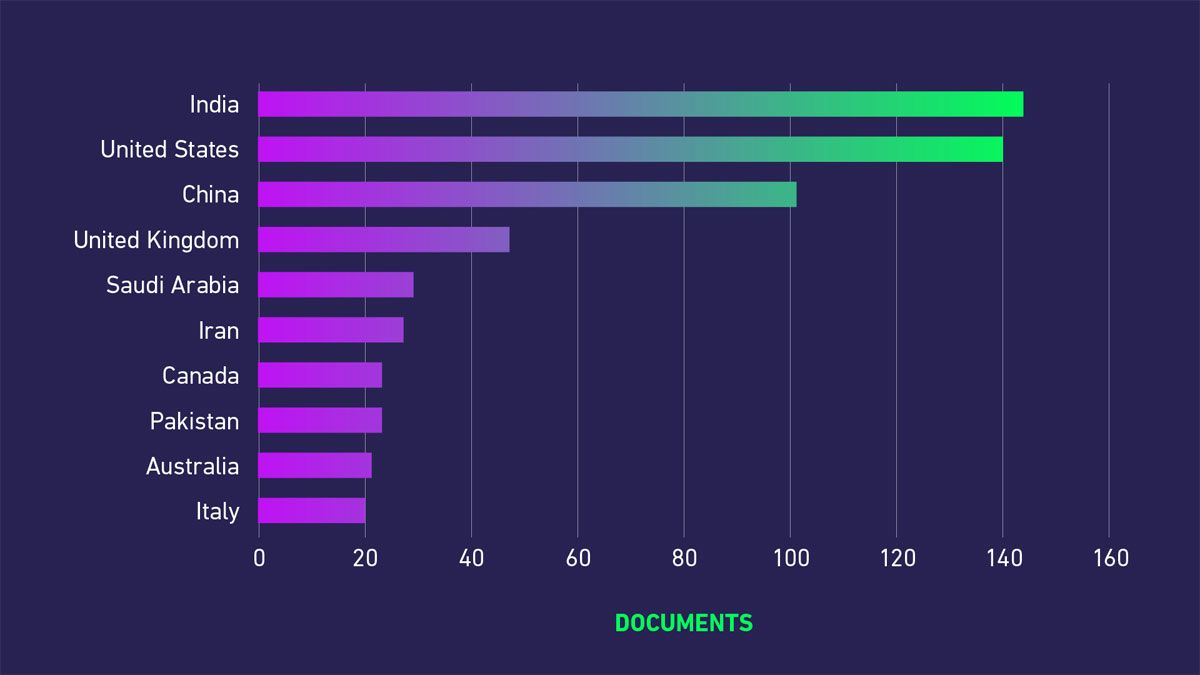
Task: Select the United States bar
Action: click(x=630, y=149)
